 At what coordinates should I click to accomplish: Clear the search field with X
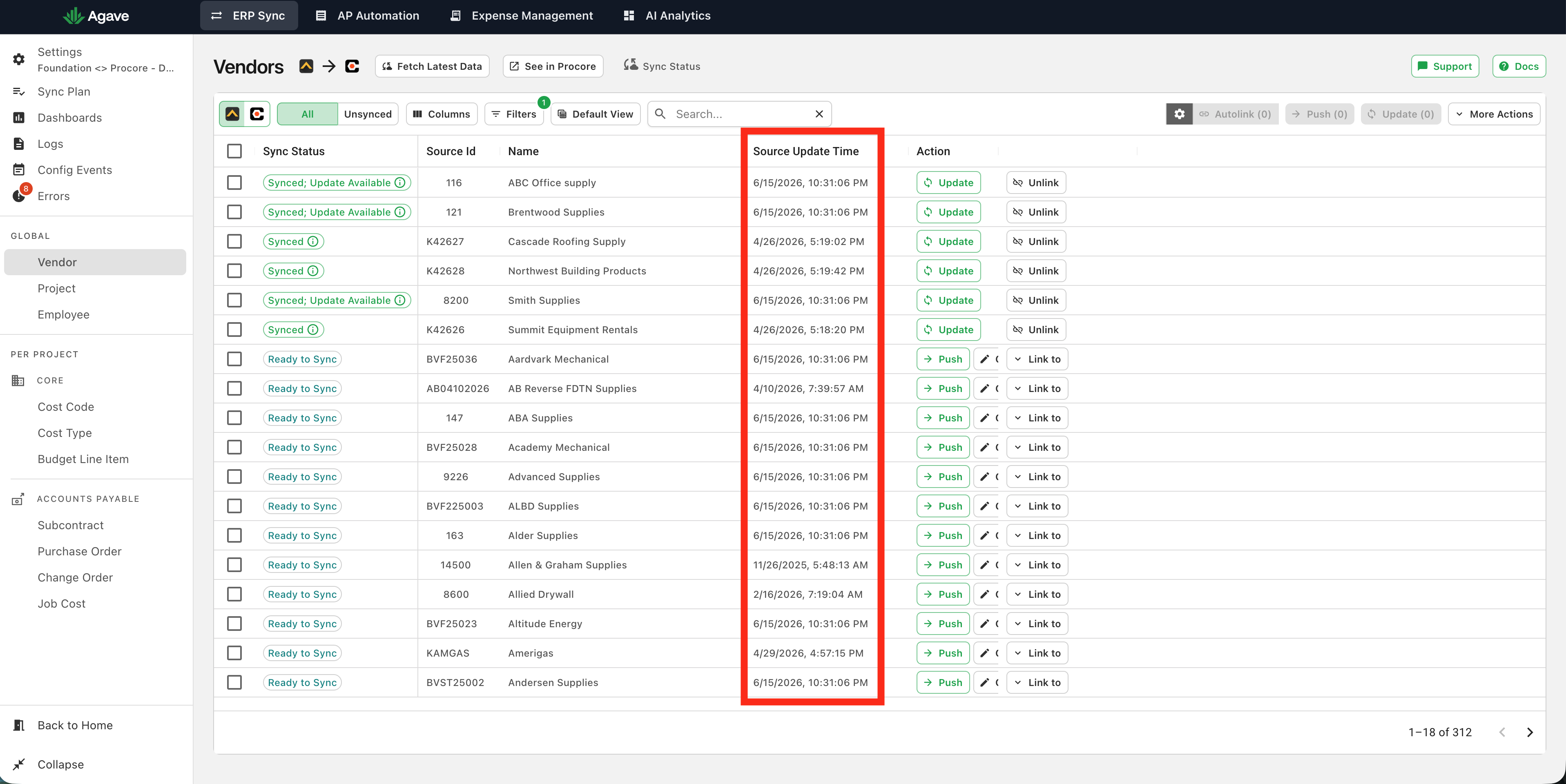click(819, 114)
